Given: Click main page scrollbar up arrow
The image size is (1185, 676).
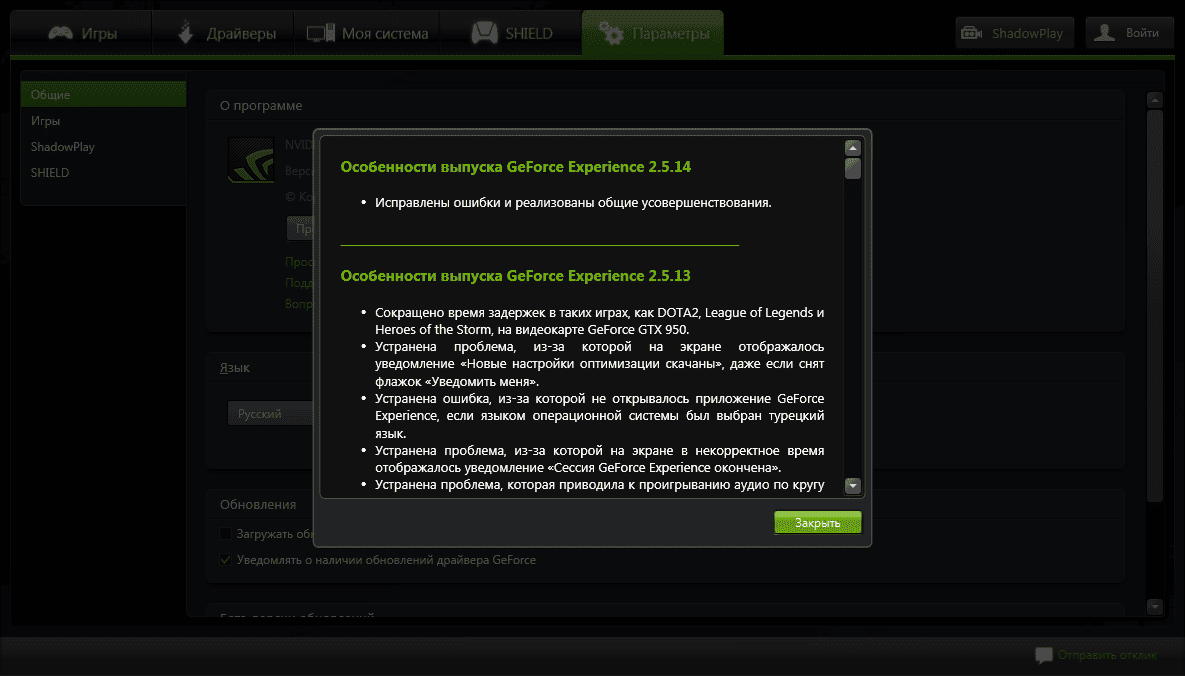Looking at the screenshot, I should [x=1154, y=101].
